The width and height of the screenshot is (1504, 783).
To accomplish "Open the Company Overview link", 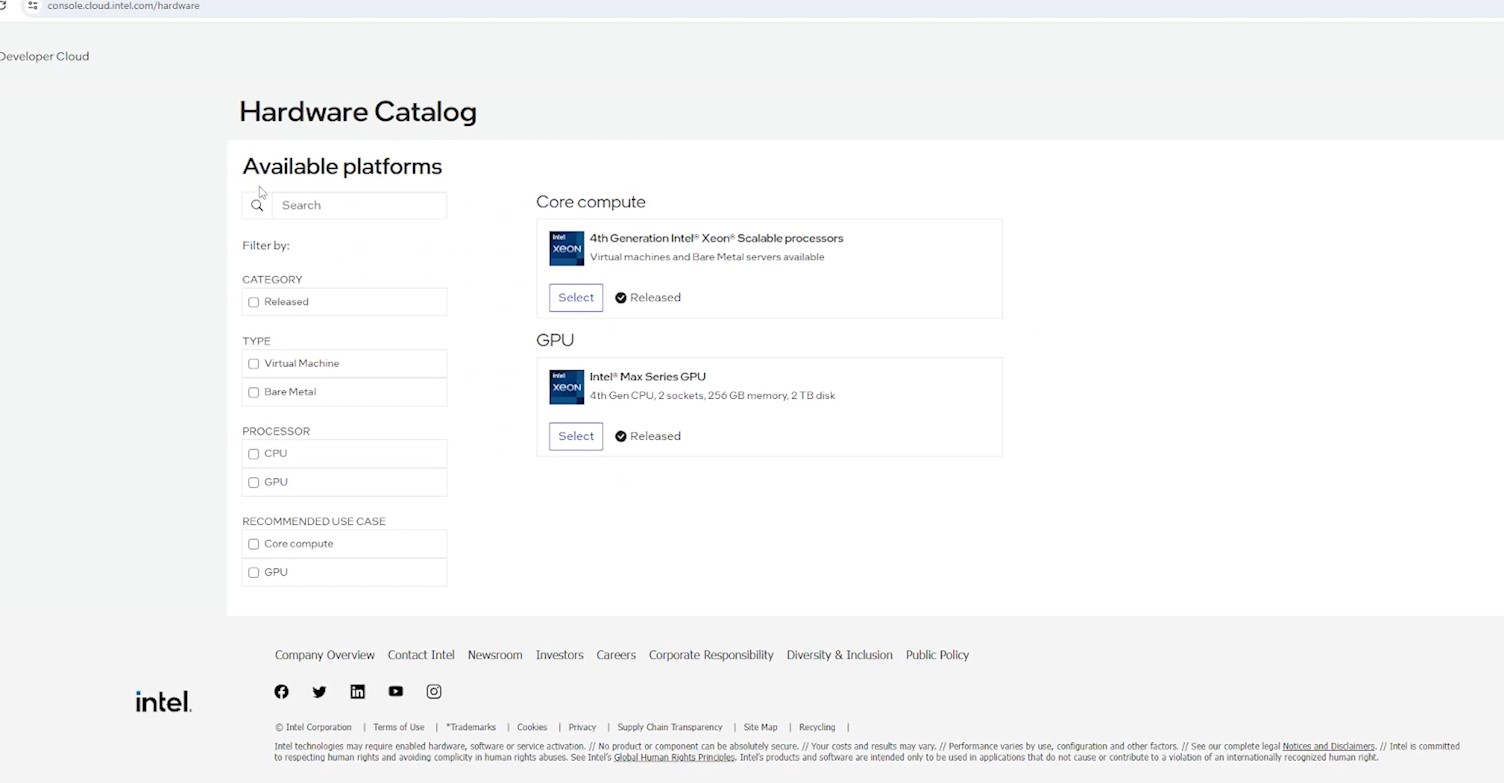I will [324, 655].
